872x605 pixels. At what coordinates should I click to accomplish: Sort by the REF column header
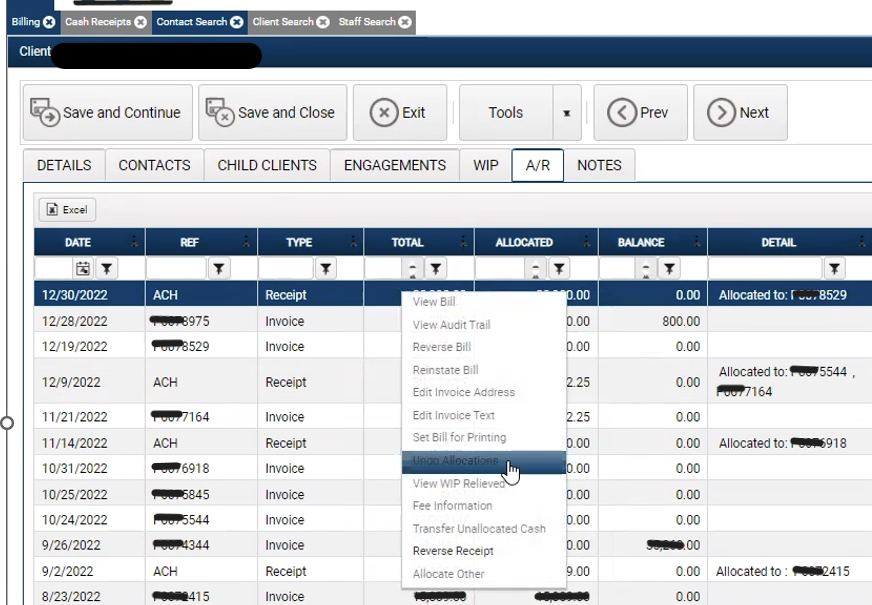pyautogui.click(x=189, y=242)
